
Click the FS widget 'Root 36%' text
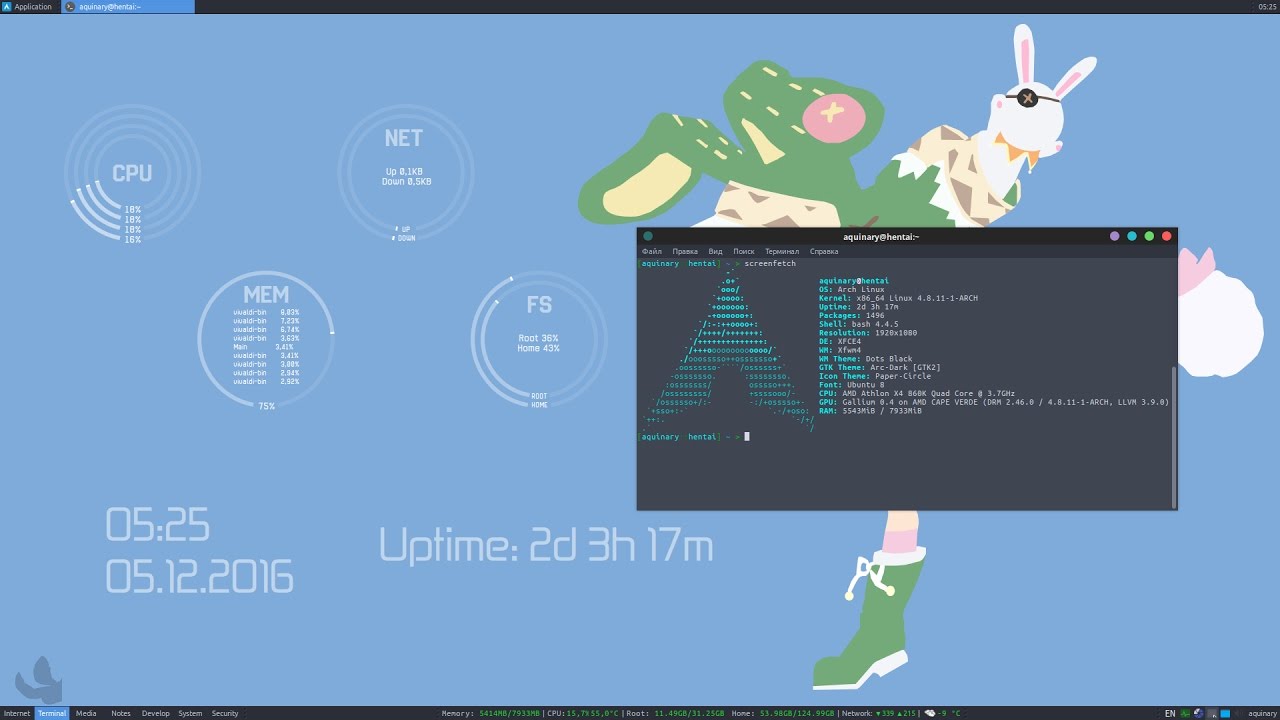[x=538, y=338]
